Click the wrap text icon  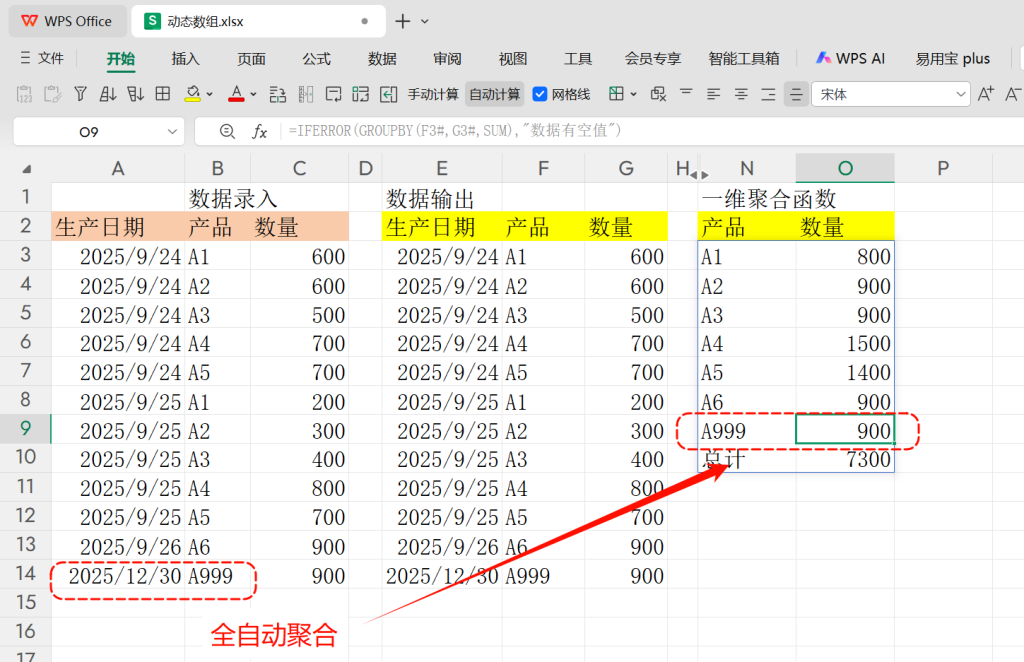point(333,94)
